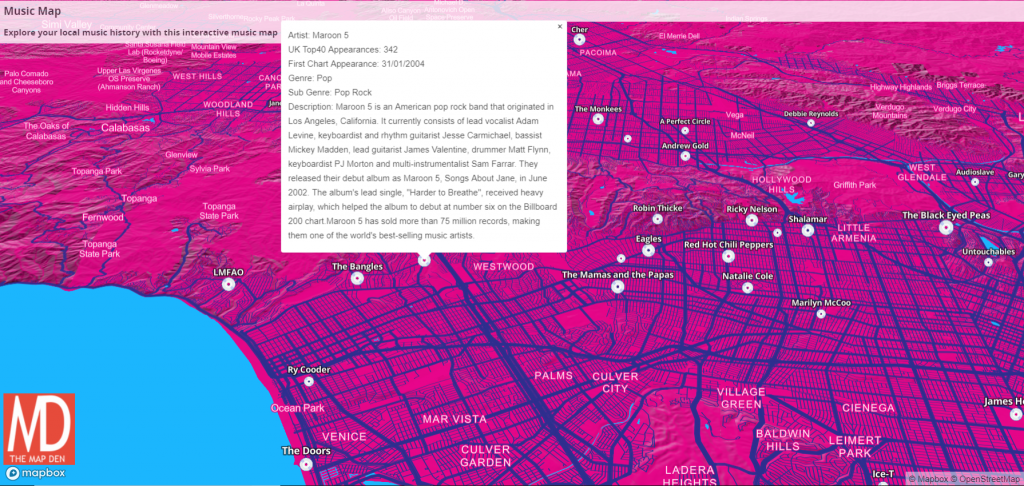Open The Monkees record marker

pos(598,120)
